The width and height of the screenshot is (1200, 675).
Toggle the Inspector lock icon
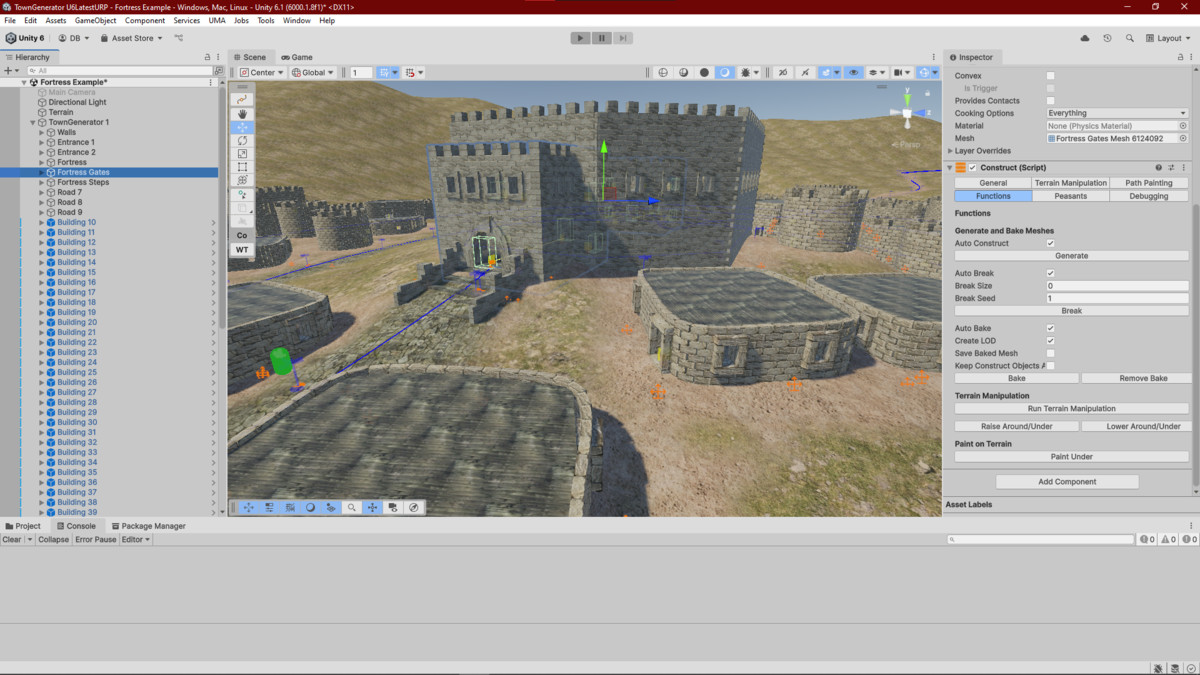pyautogui.click(x=1180, y=57)
